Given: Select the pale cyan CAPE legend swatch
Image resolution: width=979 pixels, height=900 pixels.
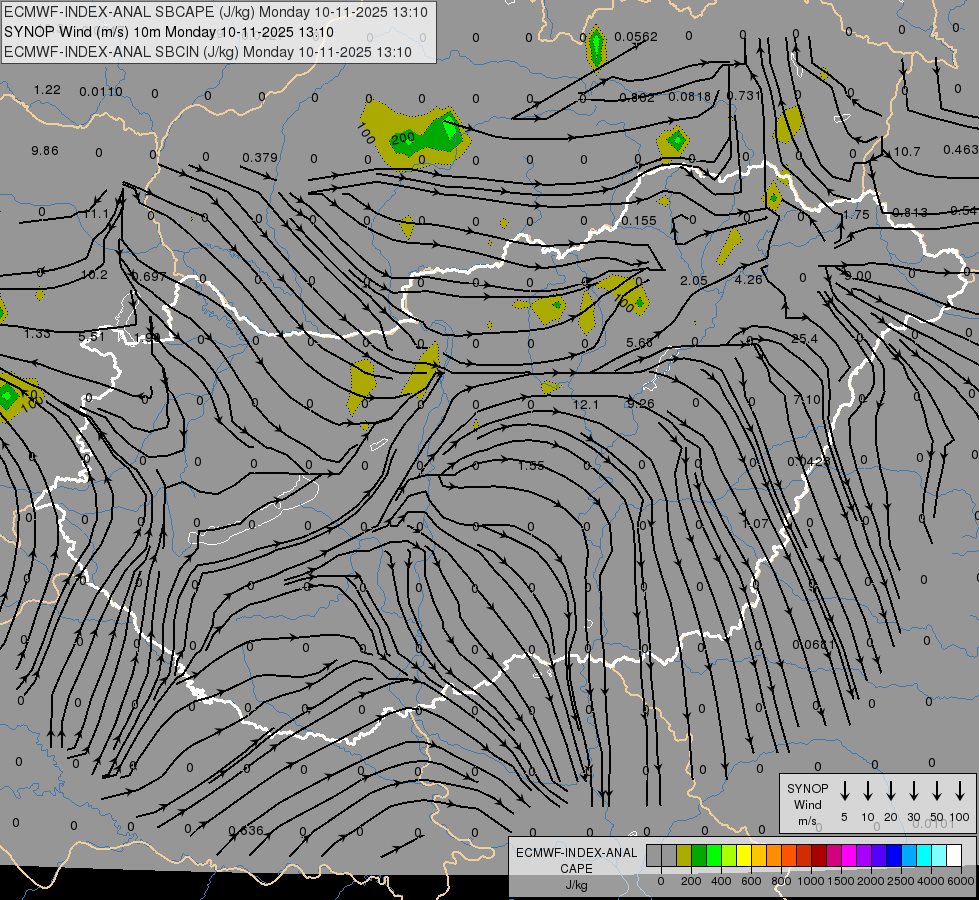Looking at the screenshot, I should click(x=940, y=855).
